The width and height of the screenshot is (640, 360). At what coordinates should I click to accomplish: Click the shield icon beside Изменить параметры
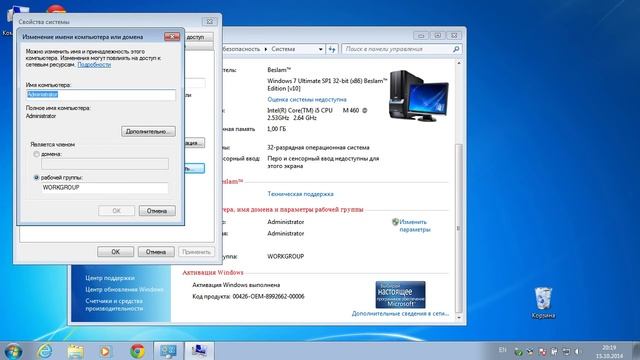click(x=395, y=222)
